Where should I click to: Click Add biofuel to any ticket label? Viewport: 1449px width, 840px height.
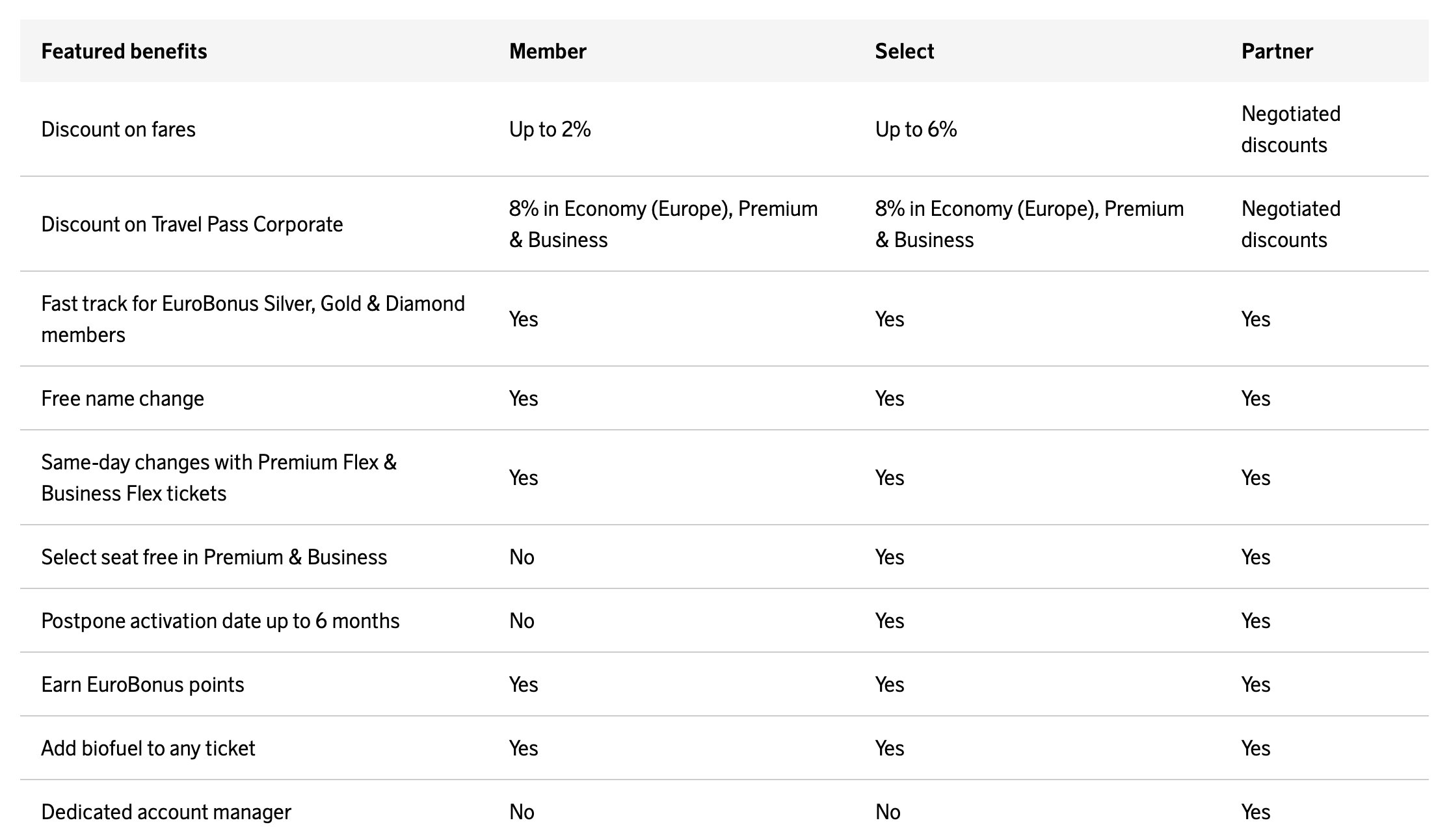pos(148,748)
